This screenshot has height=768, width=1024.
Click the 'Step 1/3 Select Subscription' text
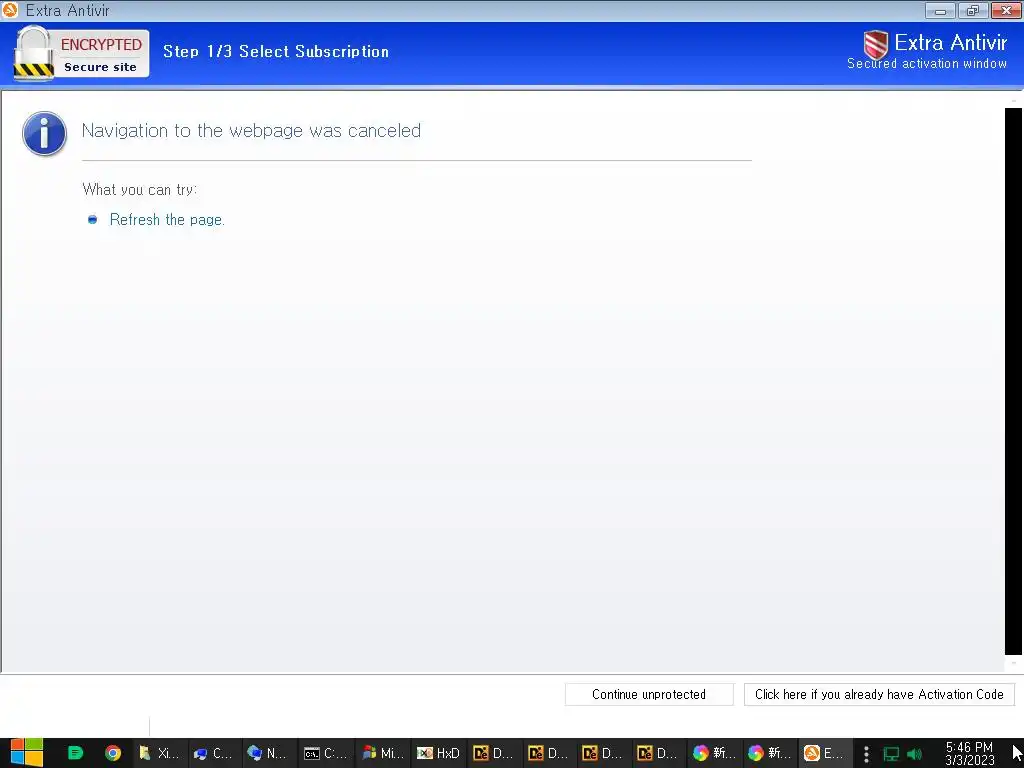click(276, 52)
